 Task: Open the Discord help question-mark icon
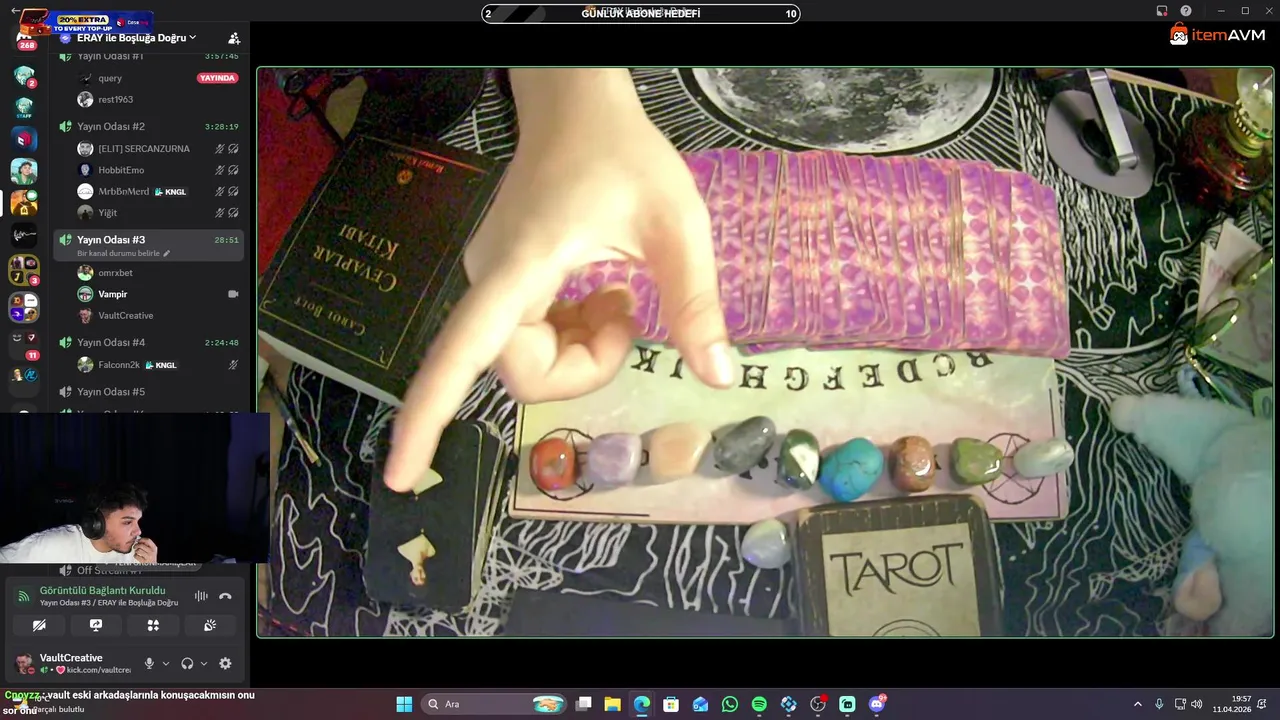click(x=1186, y=11)
